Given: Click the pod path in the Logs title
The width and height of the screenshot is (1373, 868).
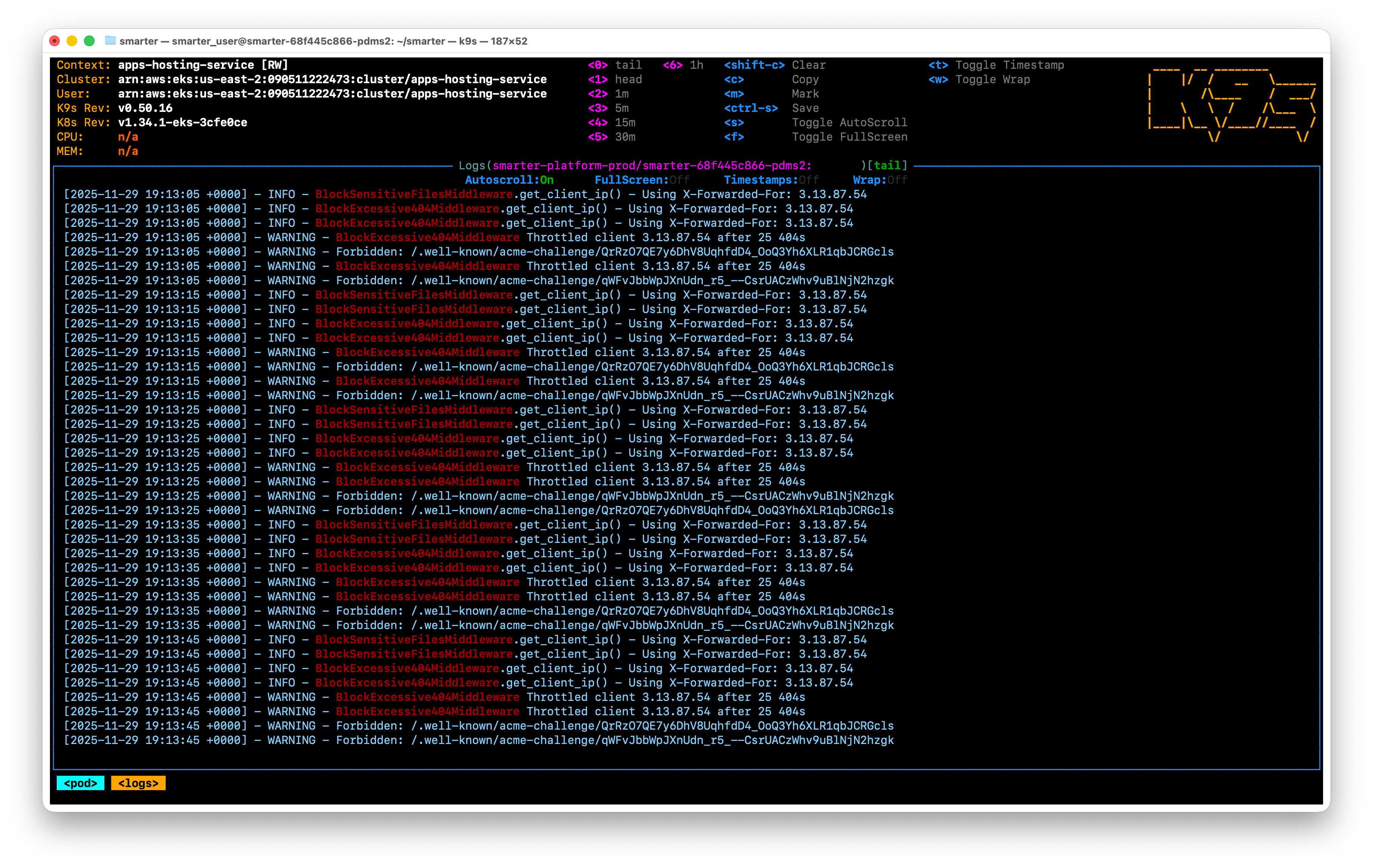Looking at the screenshot, I should tap(652, 166).
